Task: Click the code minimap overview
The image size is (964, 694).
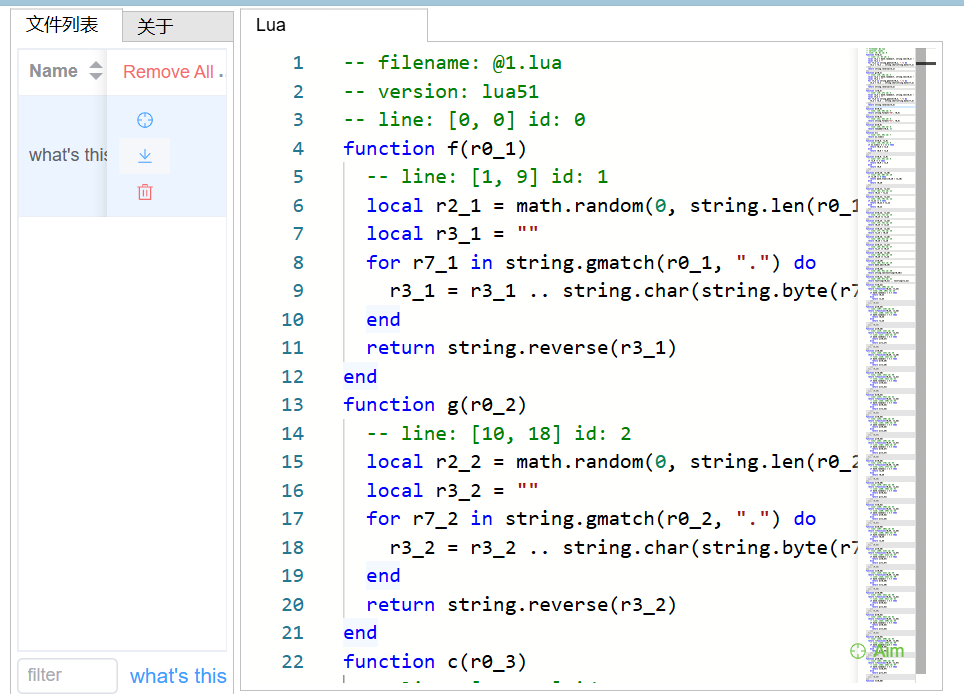Action: click(890, 365)
